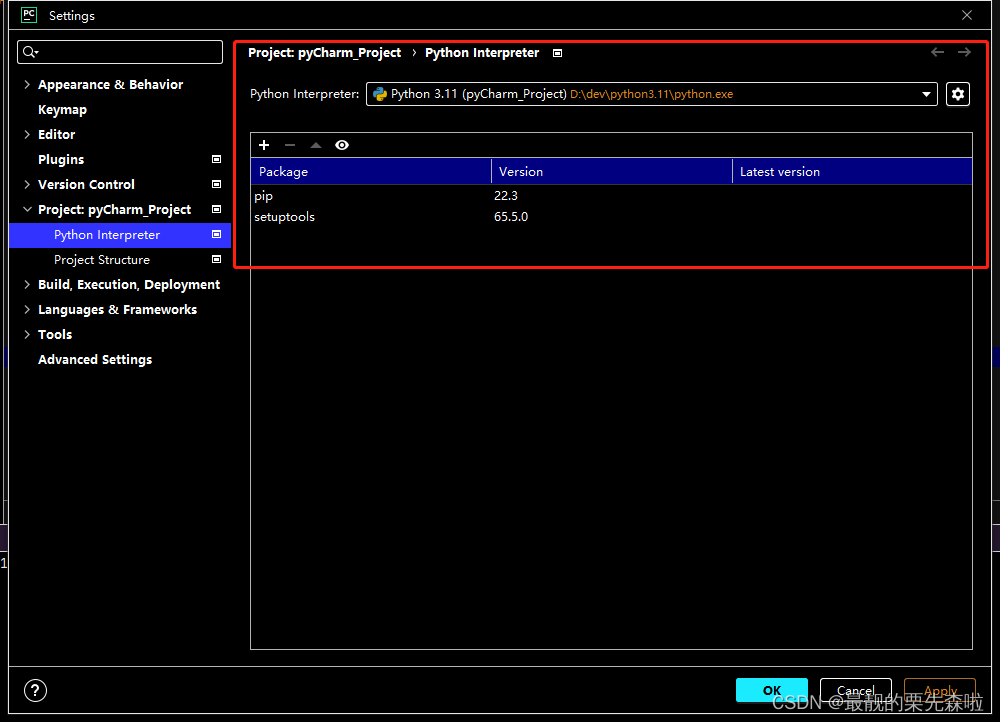Expand Build, Execution, Deployment section

tap(27, 284)
